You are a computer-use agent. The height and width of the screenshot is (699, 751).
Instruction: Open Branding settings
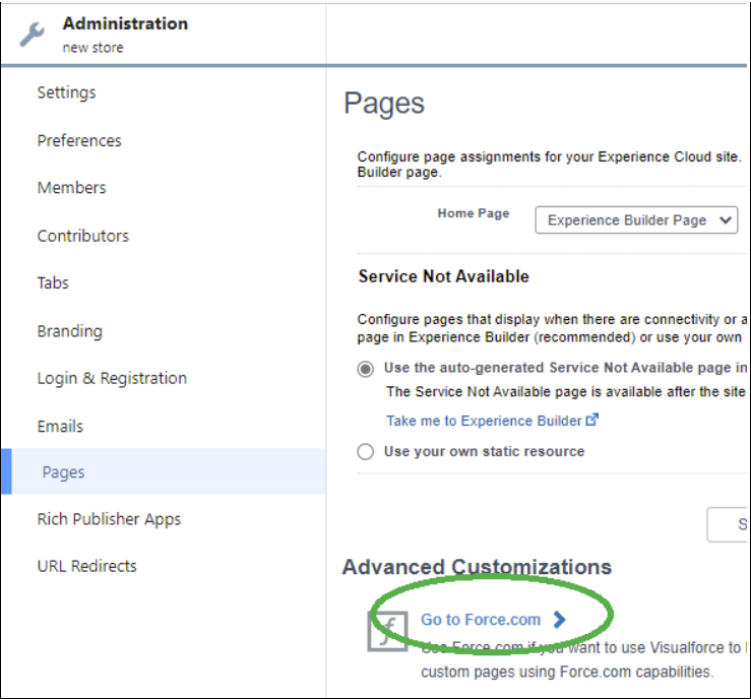click(70, 331)
